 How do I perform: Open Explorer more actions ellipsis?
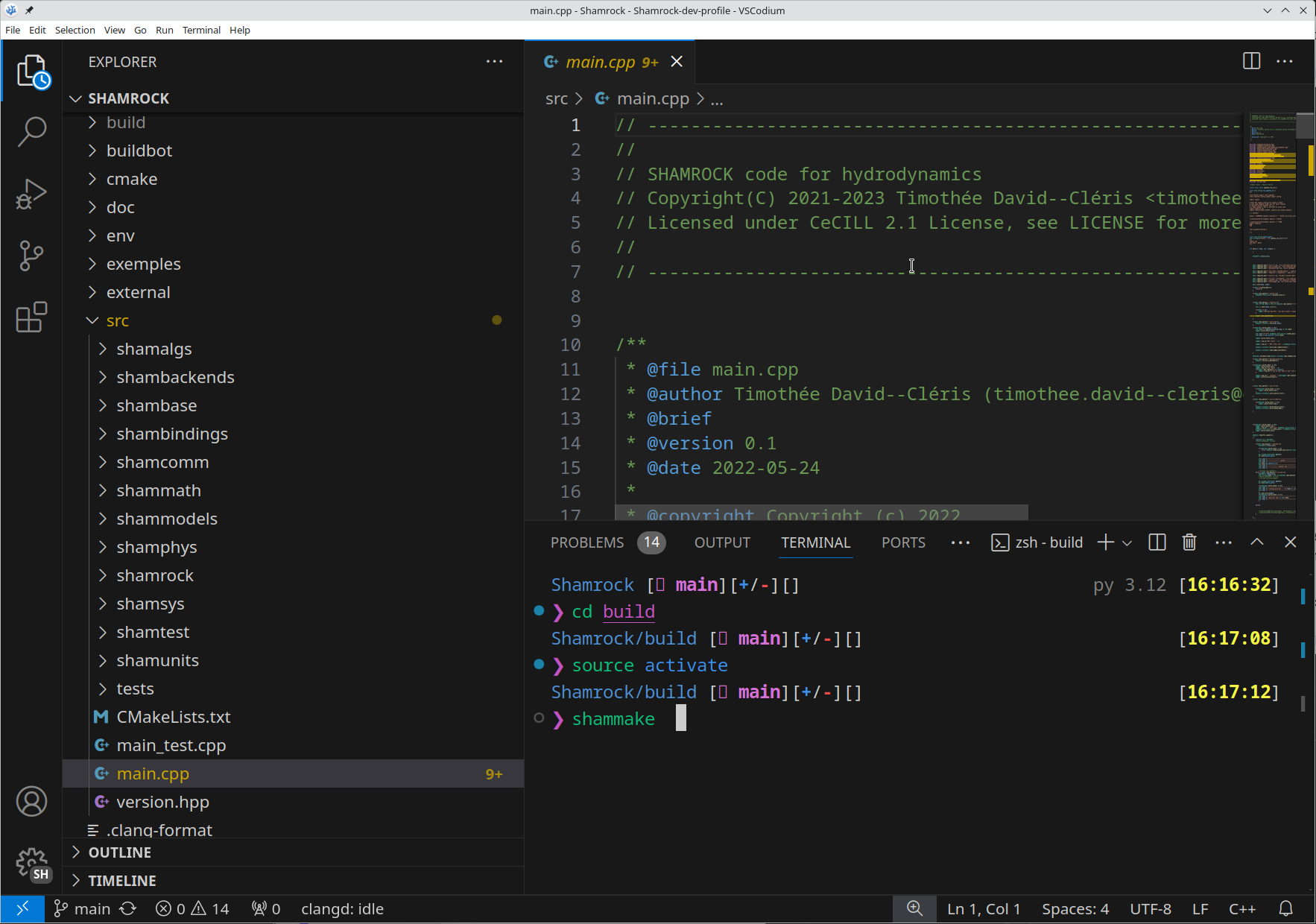click(x=494, y=62)
